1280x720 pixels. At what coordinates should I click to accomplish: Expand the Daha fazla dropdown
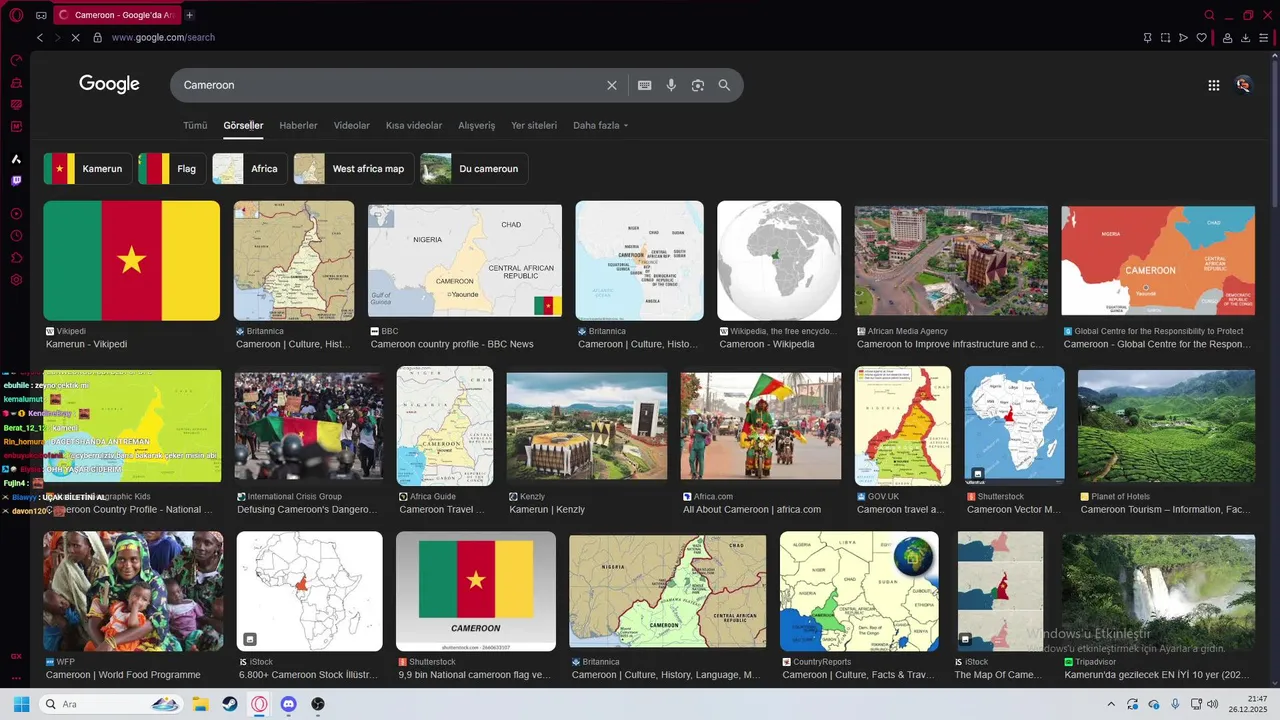coord(600,125)
